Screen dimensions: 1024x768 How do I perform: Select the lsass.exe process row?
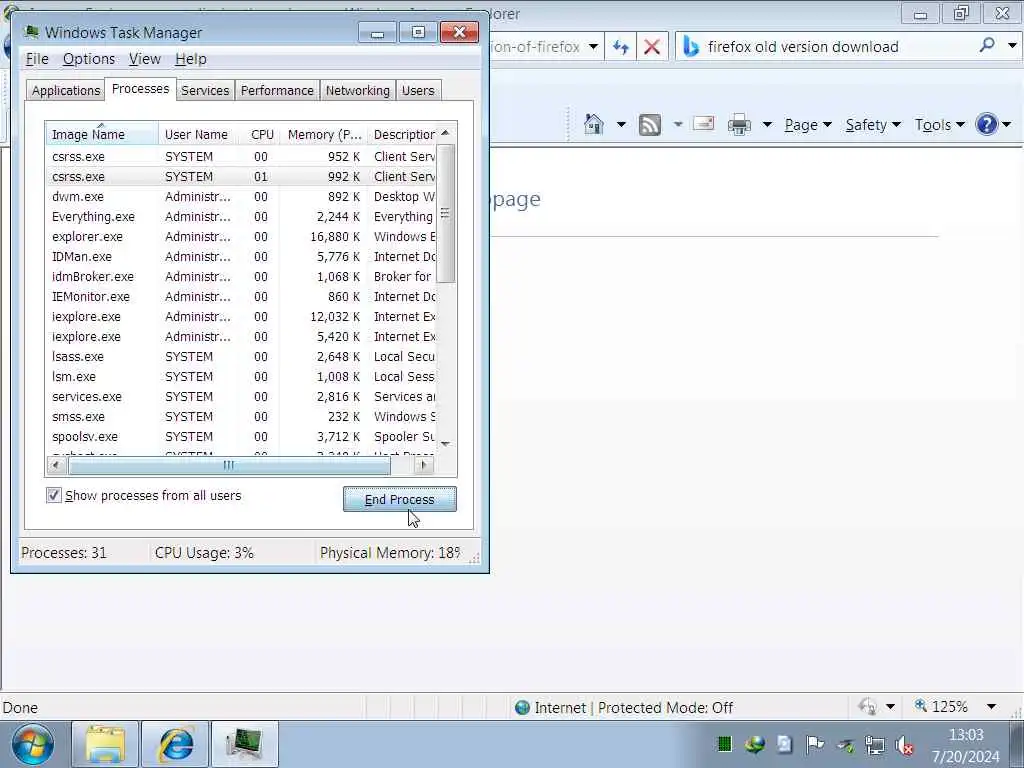pyautogui.click(x=241, y=357)
